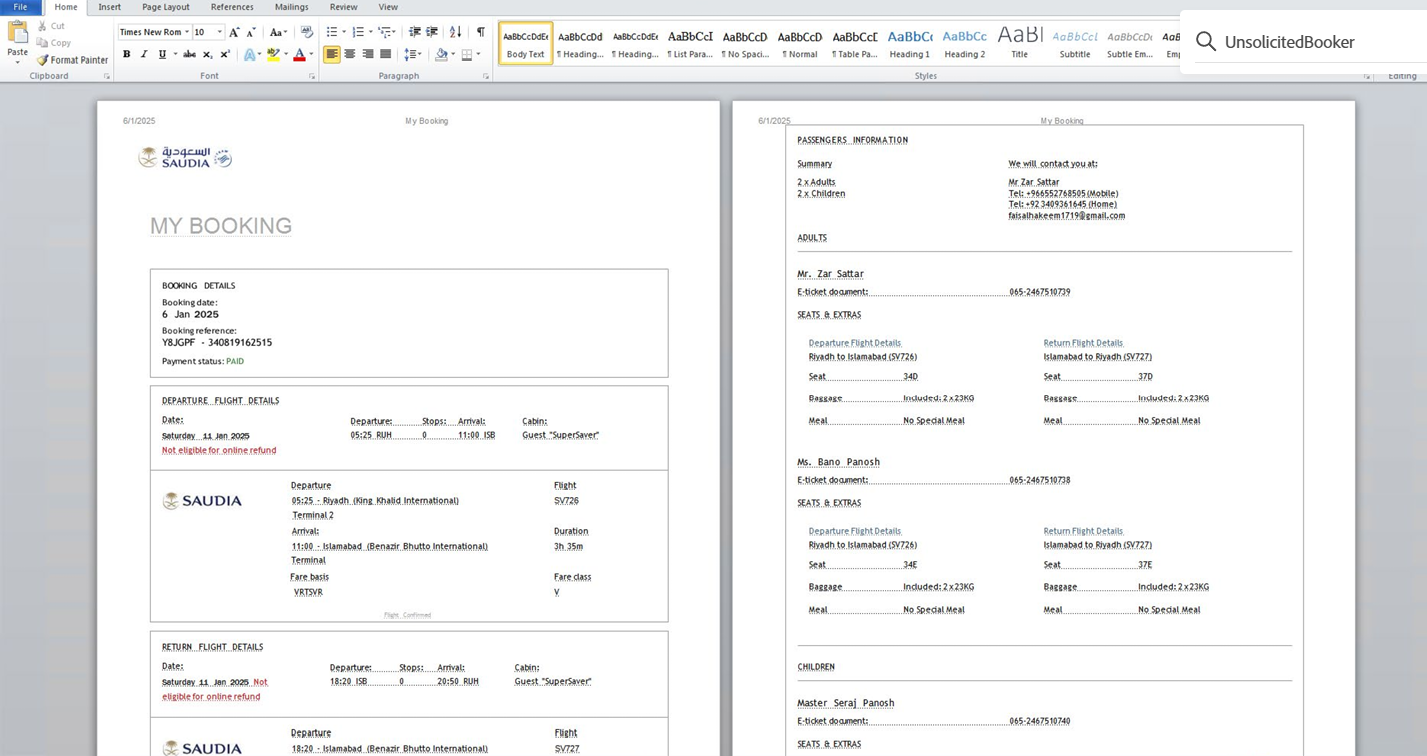Apply bold formatting
1427x756 pixels.
[x=125, y=54]
